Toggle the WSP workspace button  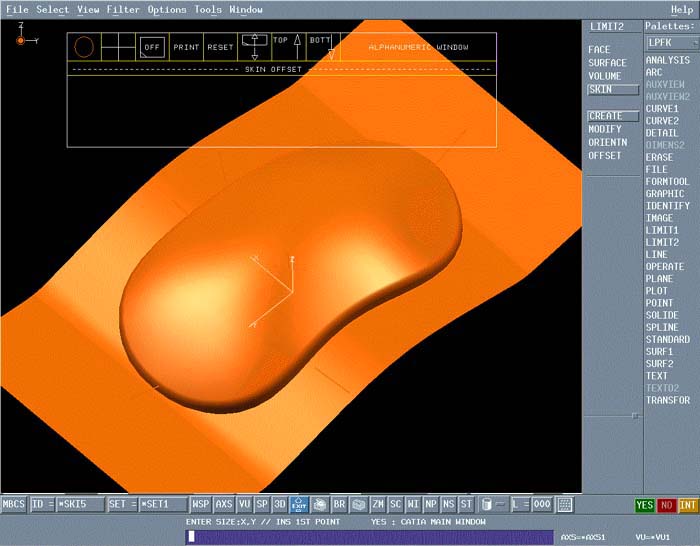tap(201, 505)
